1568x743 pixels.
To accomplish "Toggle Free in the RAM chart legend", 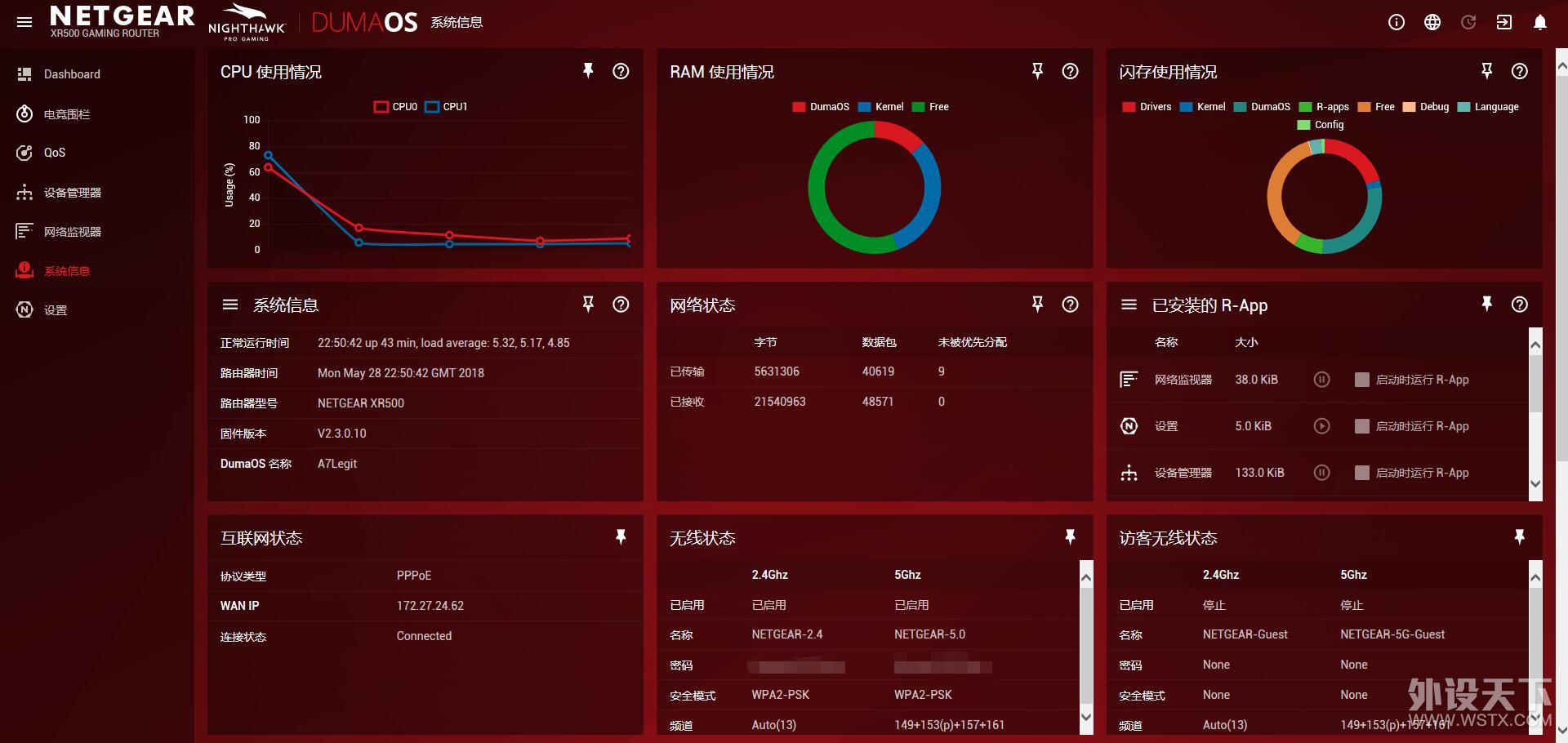I will click(930, 107).
